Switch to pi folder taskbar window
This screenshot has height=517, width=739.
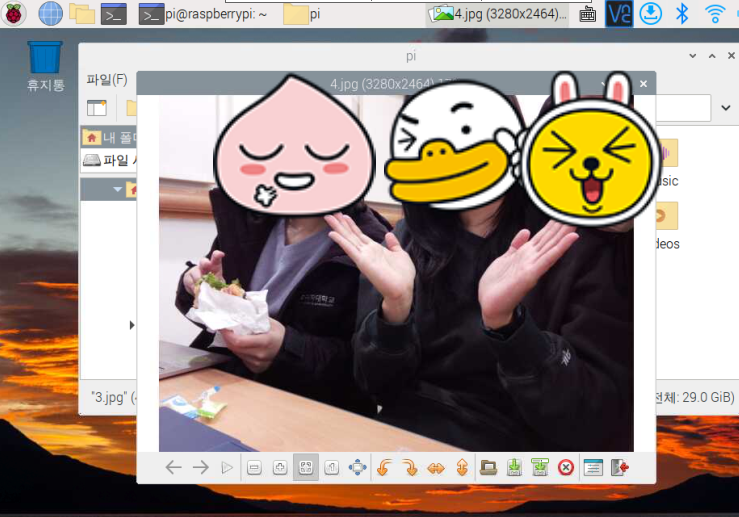303,14
